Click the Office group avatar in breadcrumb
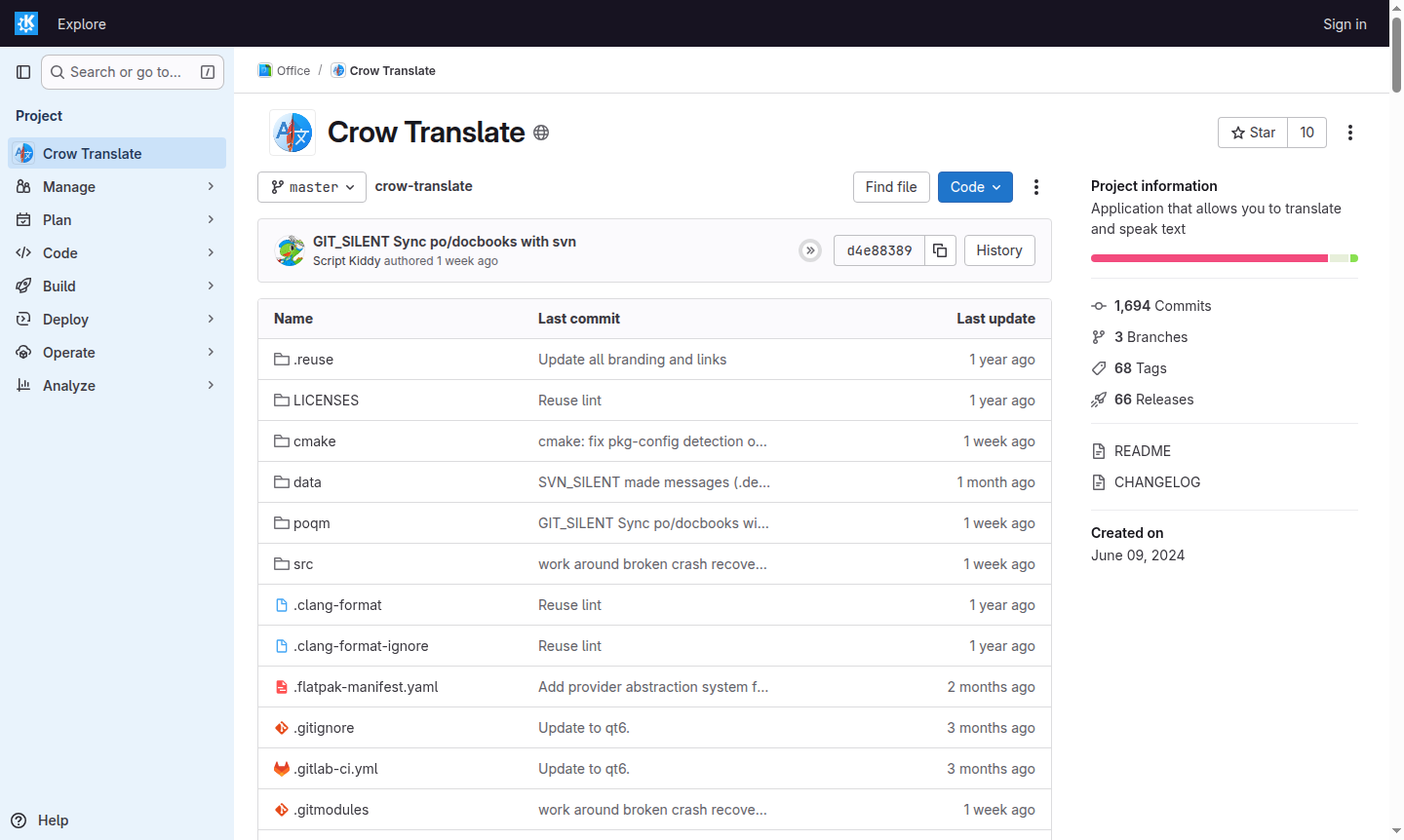This screenshot has height=840, width=1404. coord(263,69)
